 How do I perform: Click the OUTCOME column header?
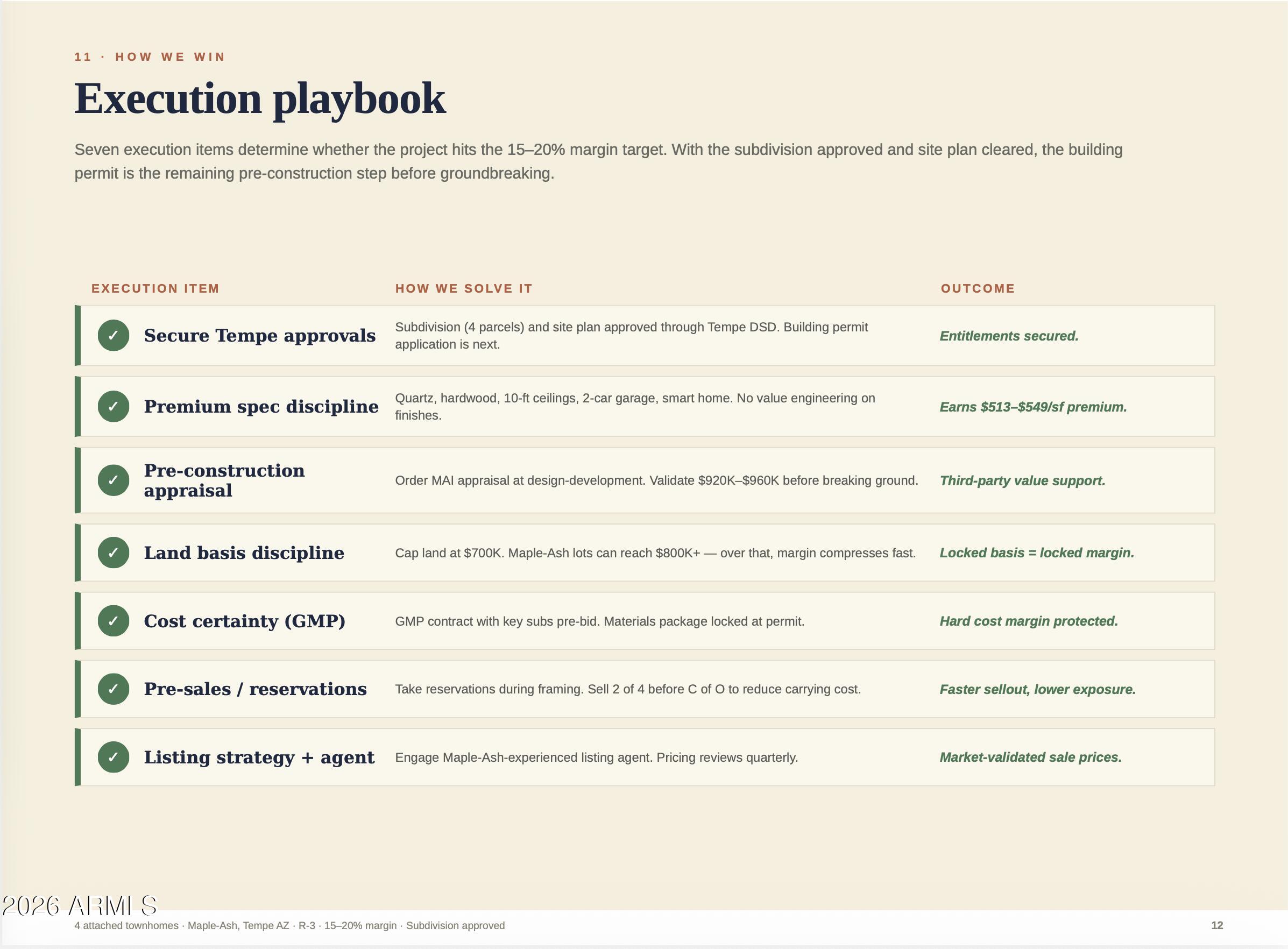coord(978,288)
